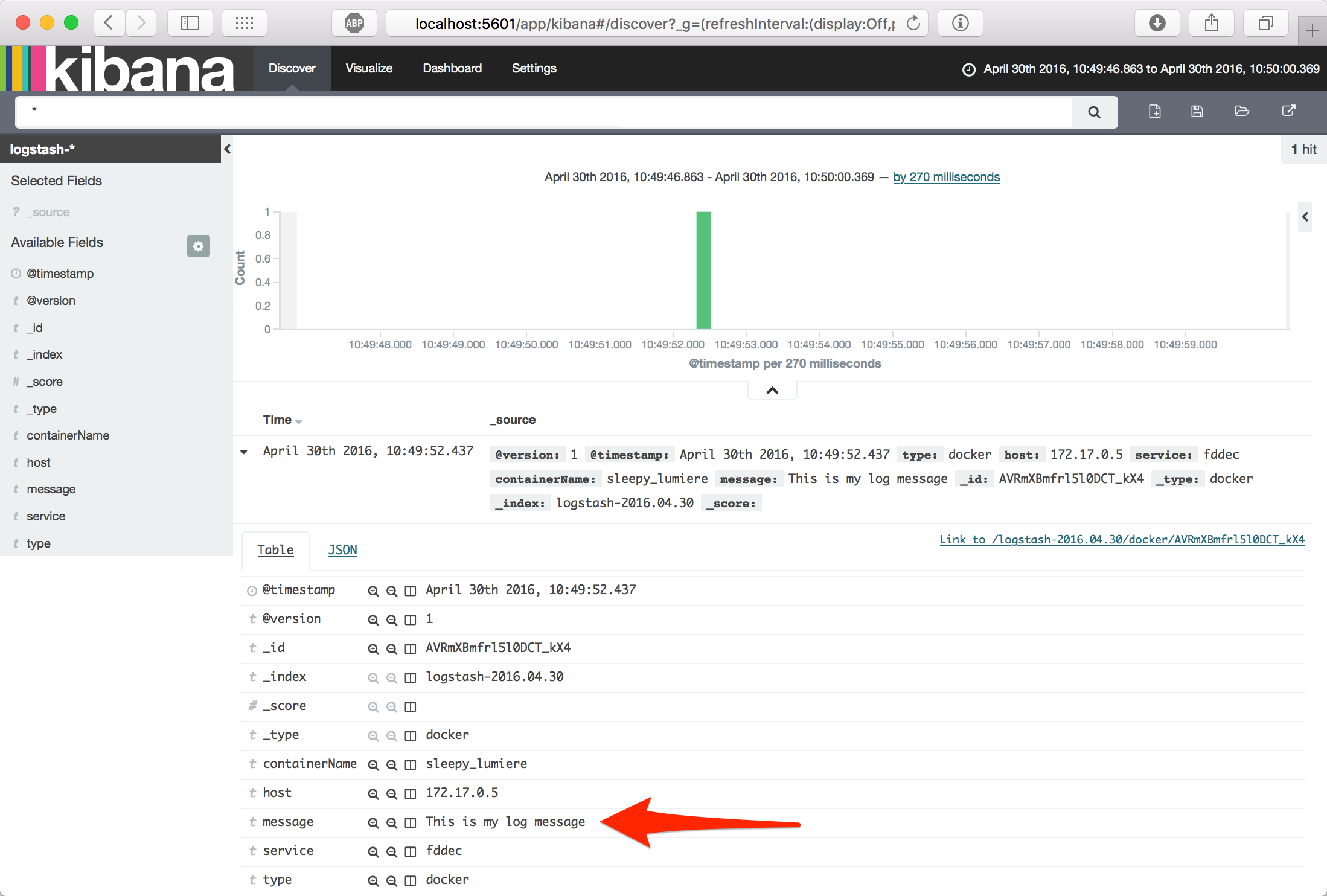Click the New Search icon

pos(1154,111)
